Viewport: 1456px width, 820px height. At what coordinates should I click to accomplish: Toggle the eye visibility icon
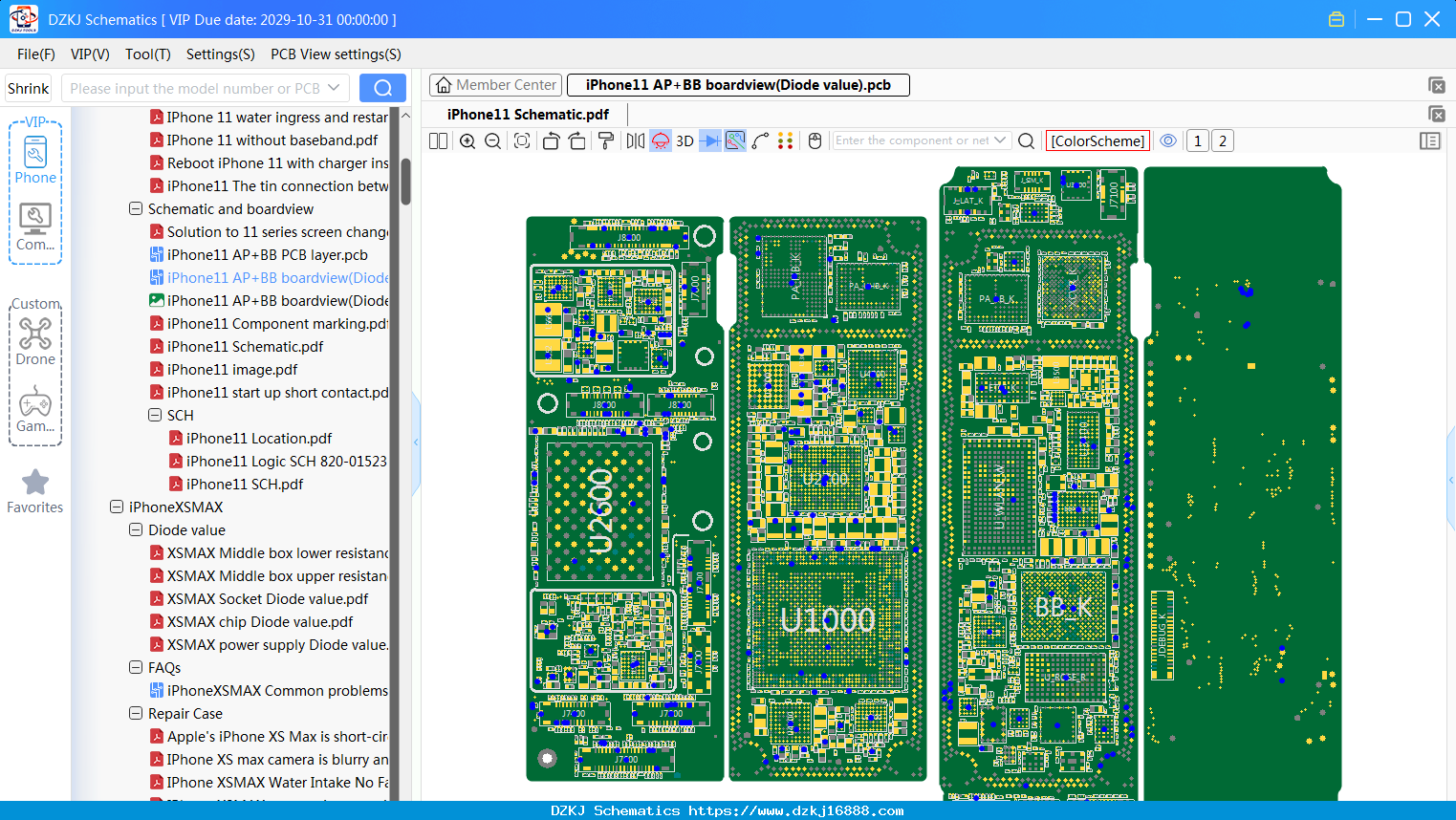(x=1168, y=140)
